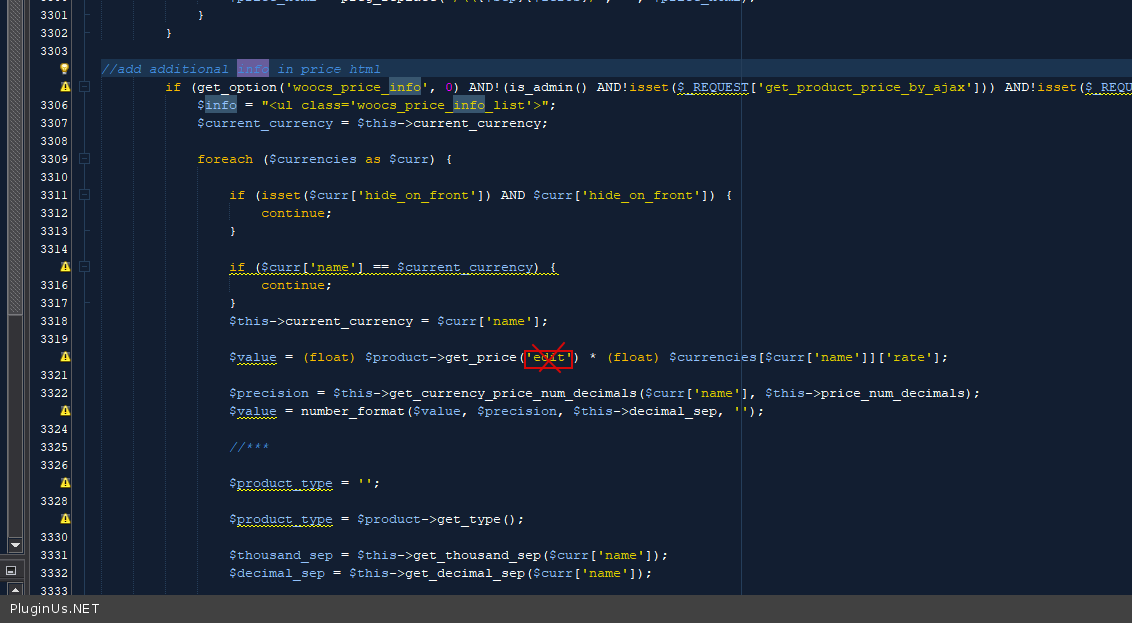The height and width of the screenshot is (623, 1132).
Task: Click warning icon beside get_type() line
Action: 65,519
